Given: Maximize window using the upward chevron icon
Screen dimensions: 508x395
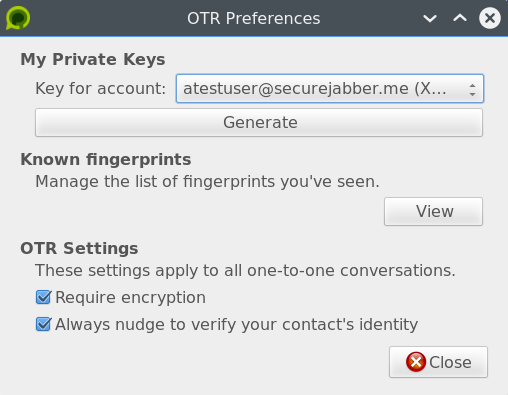Looking at the screenshot, I should (x=460, y=18).
